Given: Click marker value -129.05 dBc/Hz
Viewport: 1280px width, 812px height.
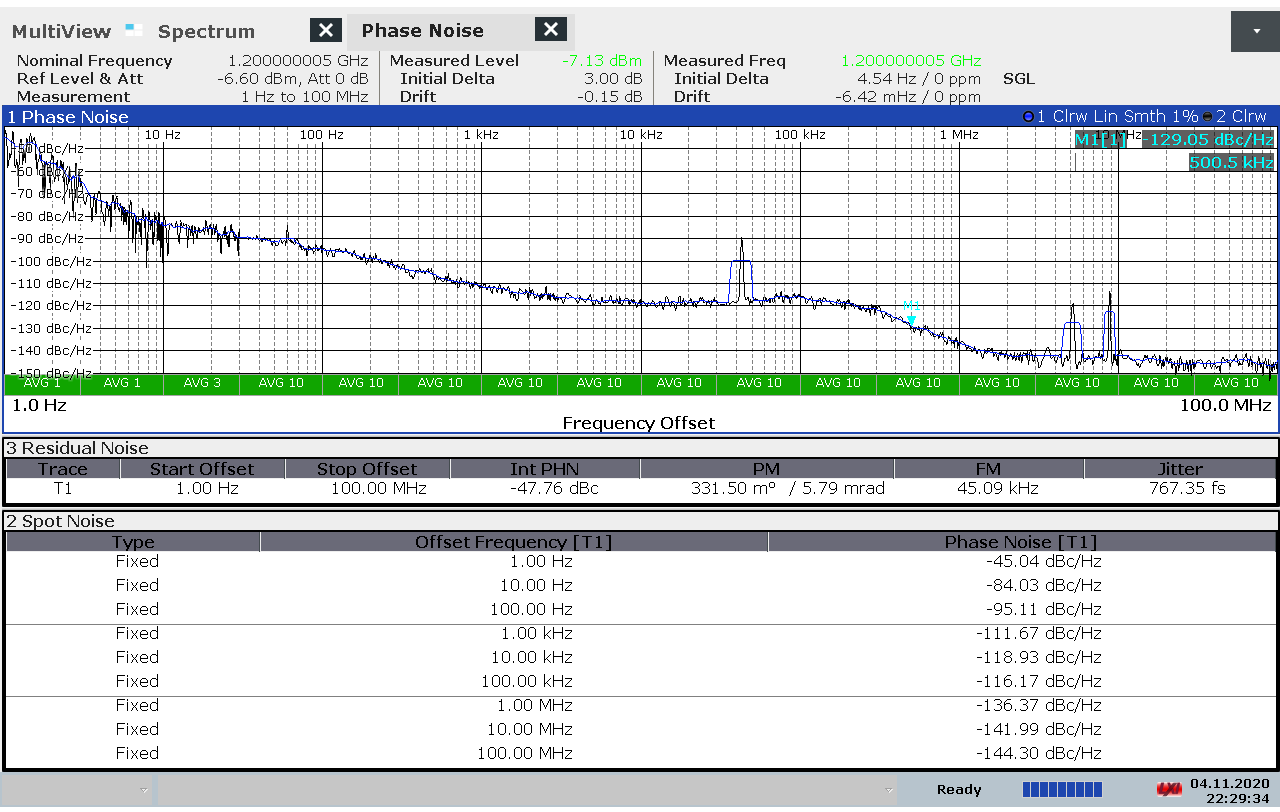Looking at the screenshot, I should click(x=1208, y=139).
